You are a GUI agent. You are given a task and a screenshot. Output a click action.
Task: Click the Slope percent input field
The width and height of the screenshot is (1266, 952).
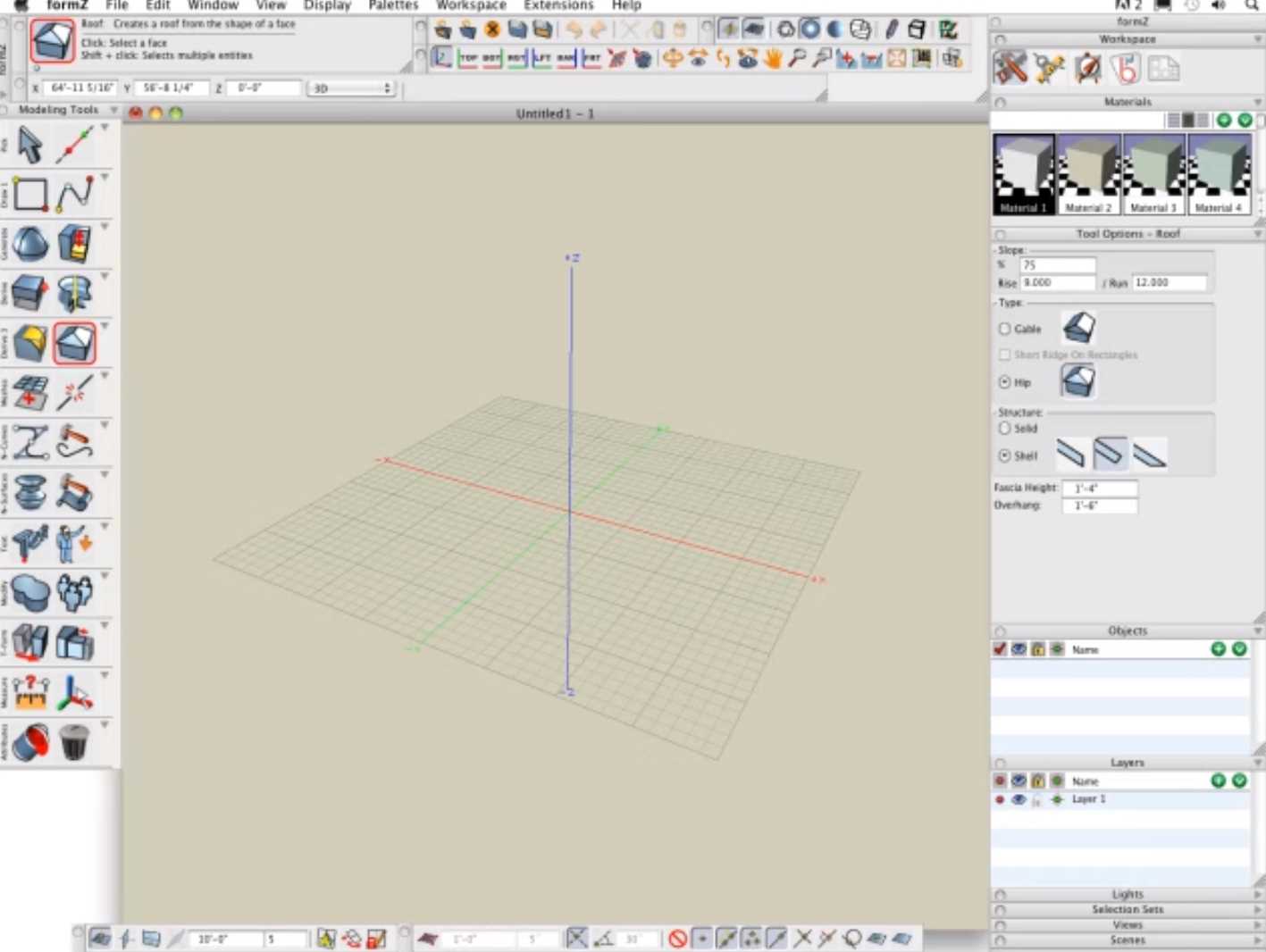(x=1058, y=265)
